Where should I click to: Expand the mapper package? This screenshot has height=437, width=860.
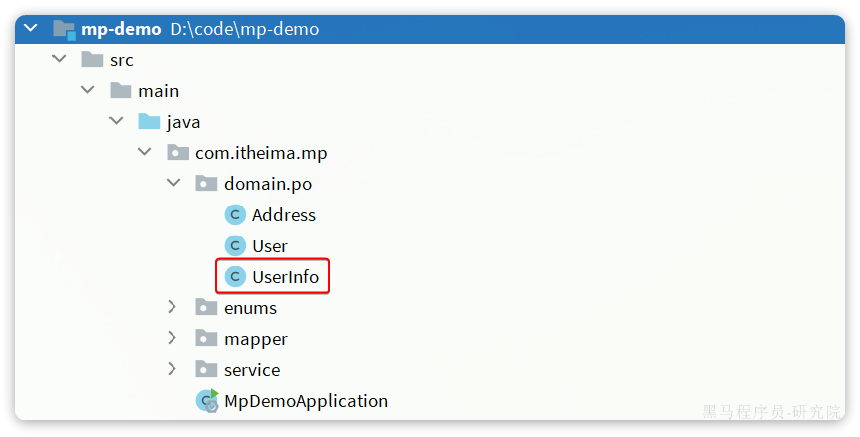pyautogui.click(x=173, y=339)
